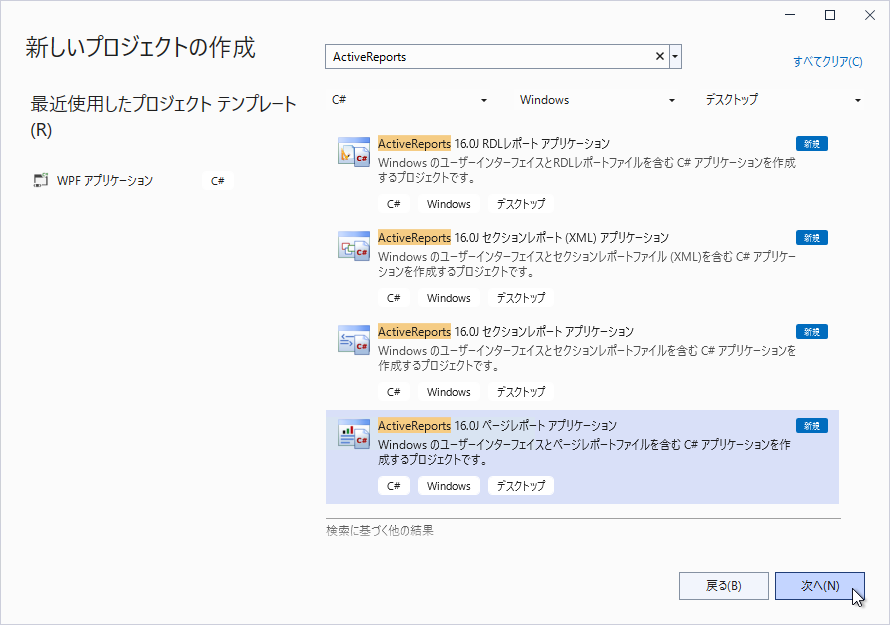Click the 次へ(N) button
The image size is (890, 625).
pyautogui.click(x=819, y=586)
